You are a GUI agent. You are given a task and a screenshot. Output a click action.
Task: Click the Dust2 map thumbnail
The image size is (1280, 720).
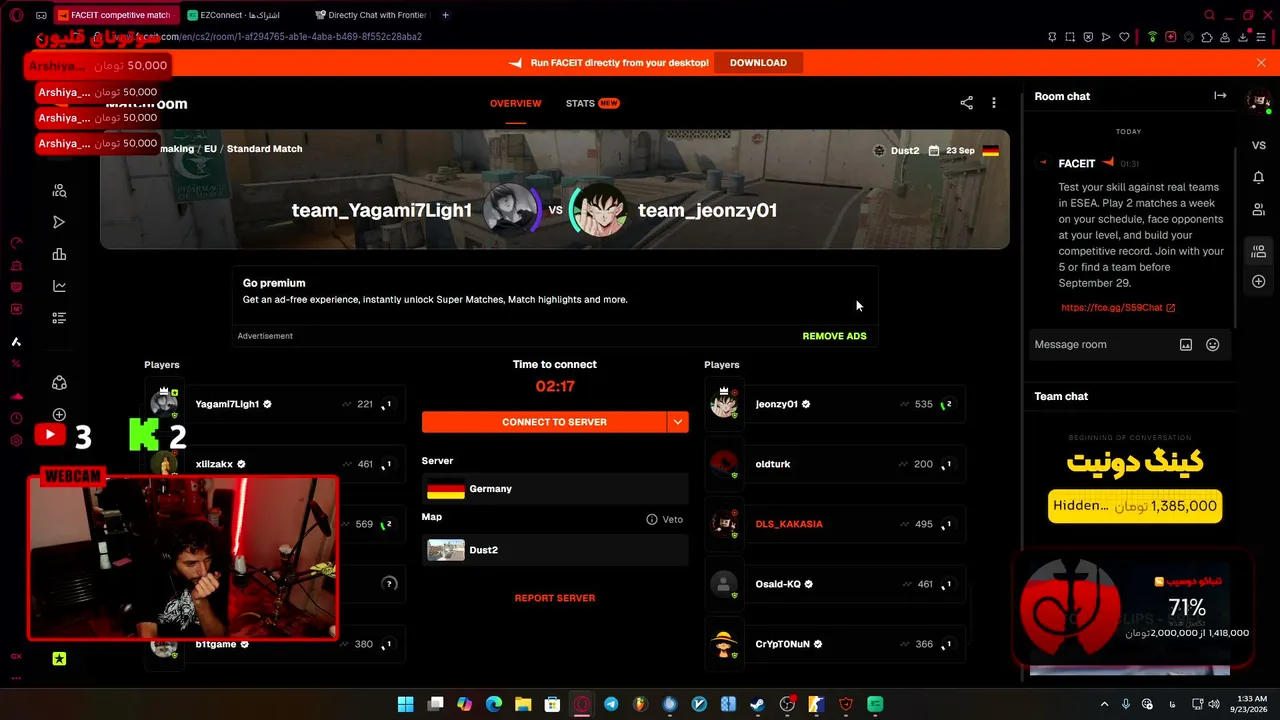coord(446,550)
